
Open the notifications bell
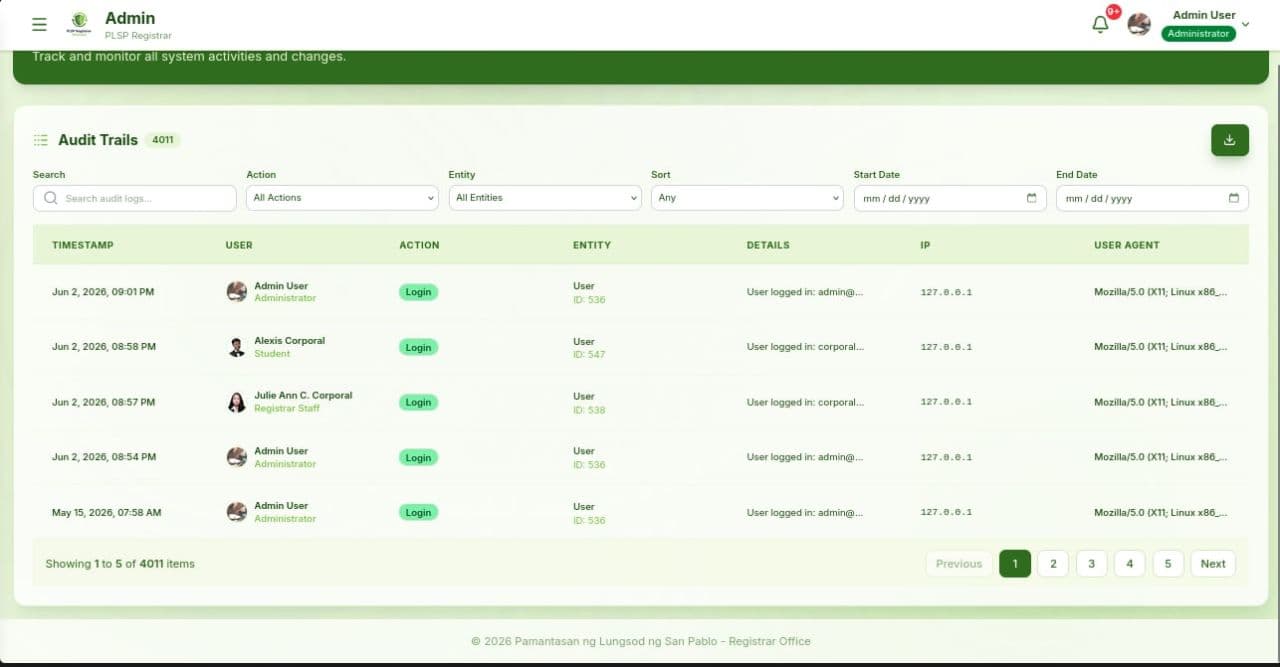[1100, 25]
